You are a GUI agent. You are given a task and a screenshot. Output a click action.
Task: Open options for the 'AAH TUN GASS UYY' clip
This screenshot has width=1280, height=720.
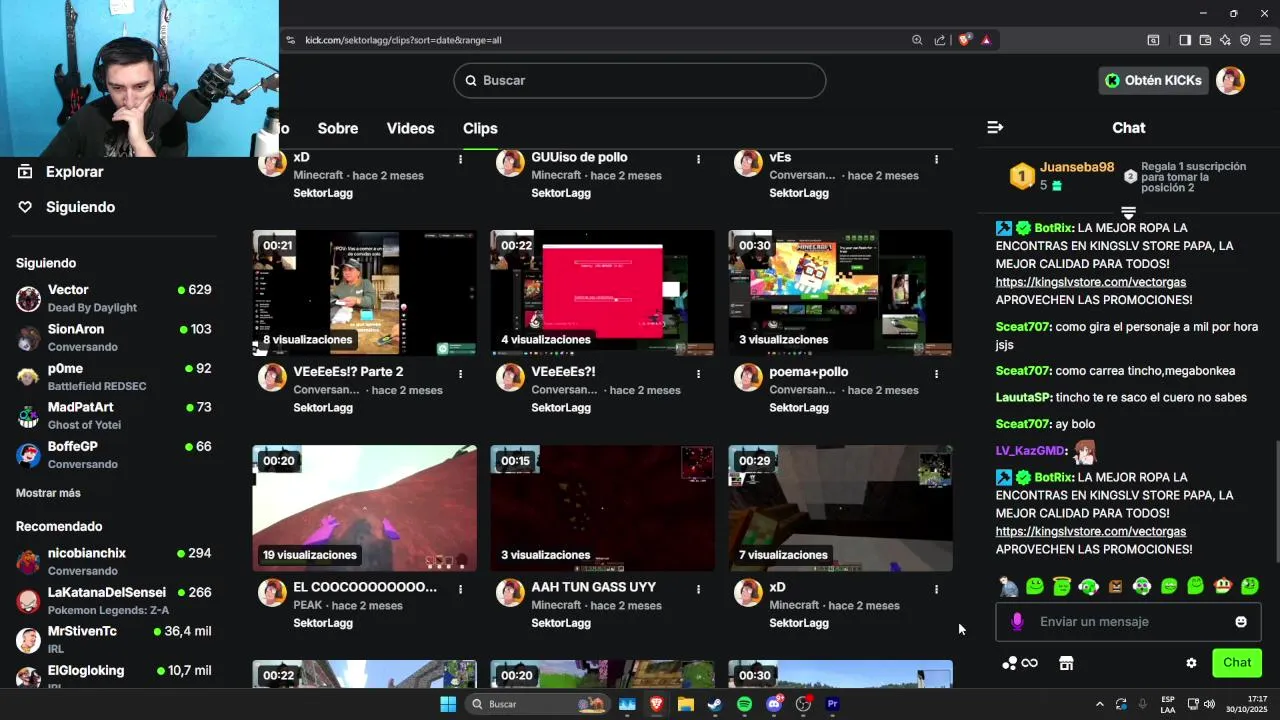pos(698,589)
